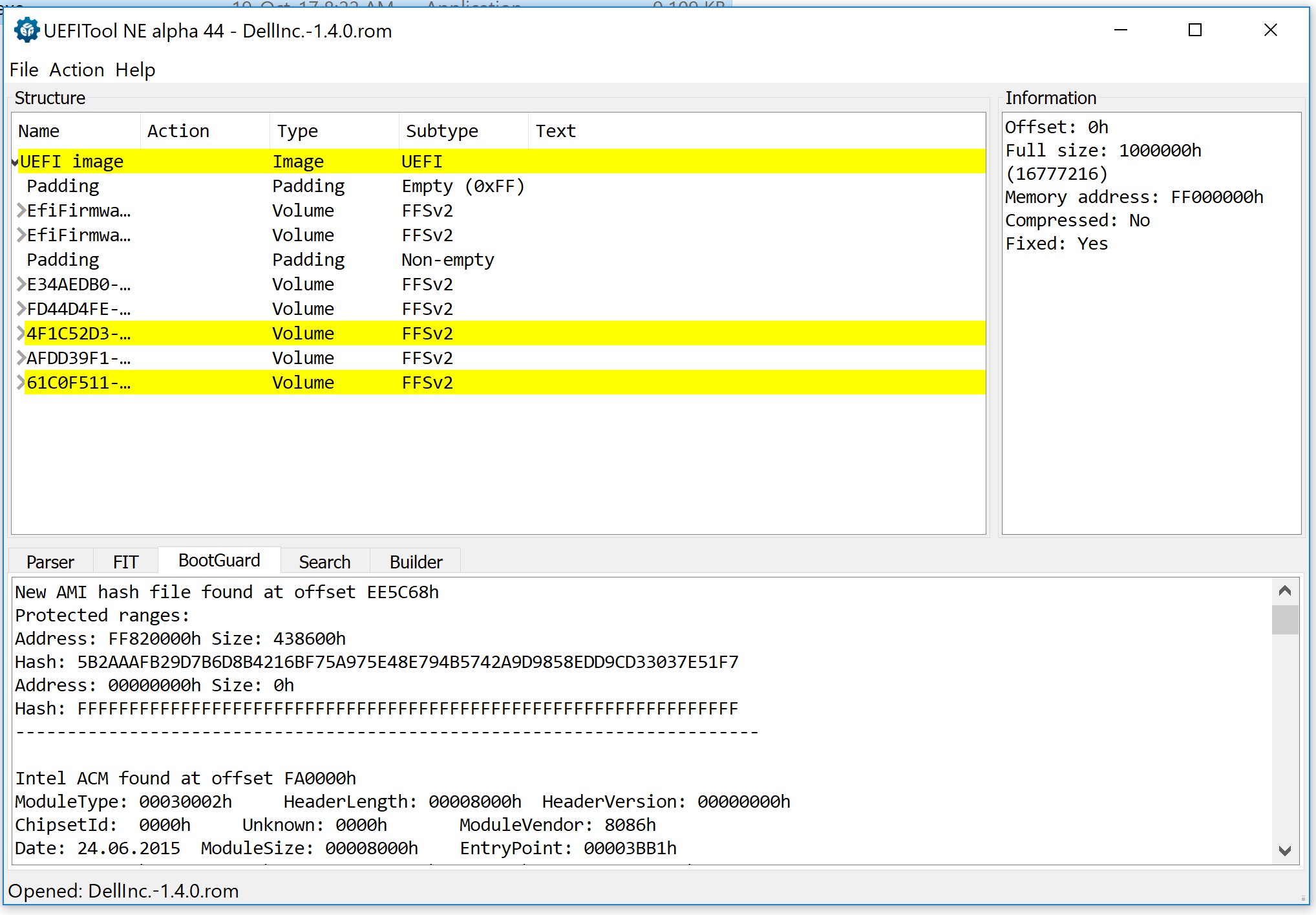Select the FD44D4FE volume row
This screenshot has width=1316, height=915.
click(78, 309)
